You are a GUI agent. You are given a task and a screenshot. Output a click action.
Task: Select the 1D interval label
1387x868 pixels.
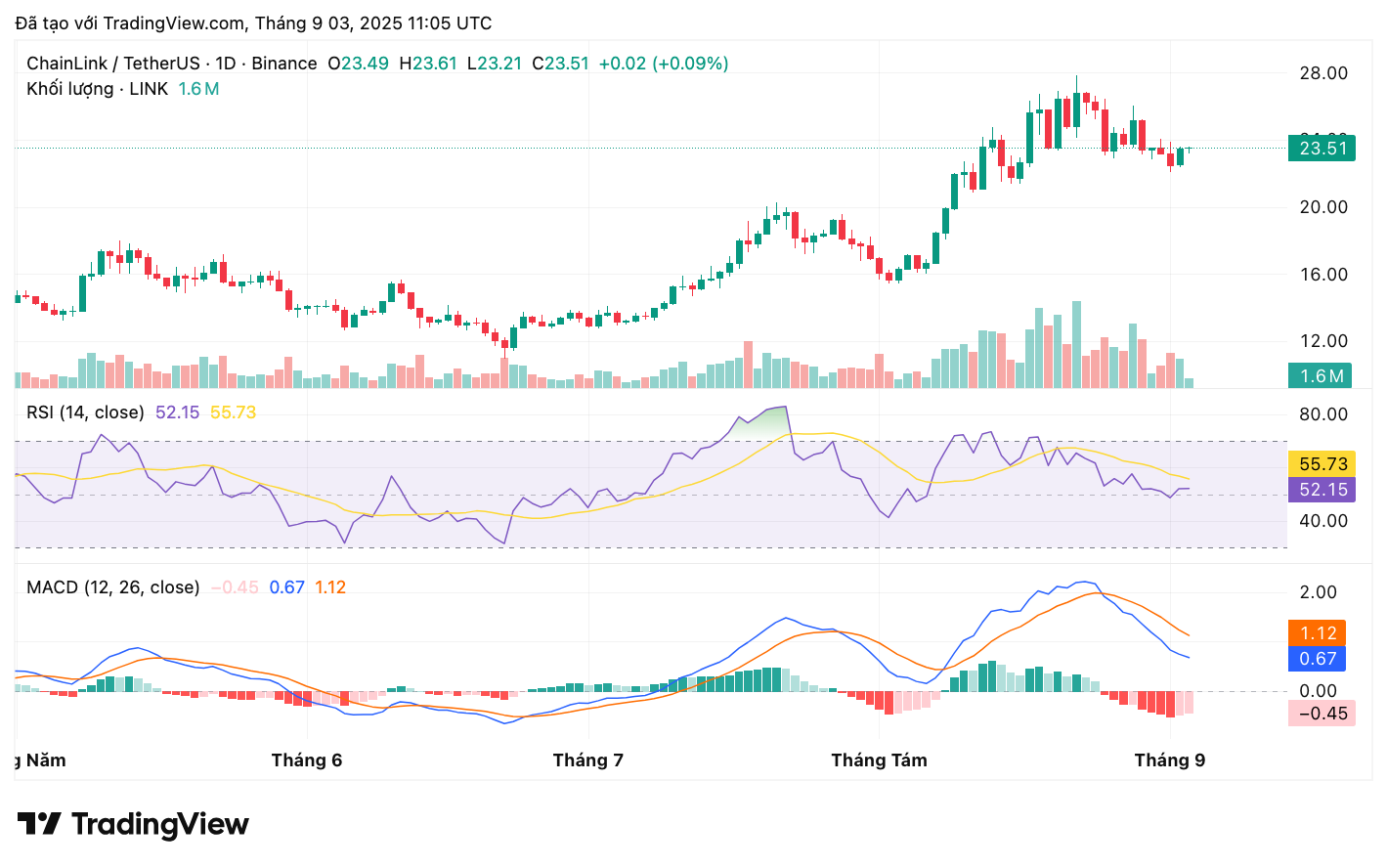(x=226, y=64)
